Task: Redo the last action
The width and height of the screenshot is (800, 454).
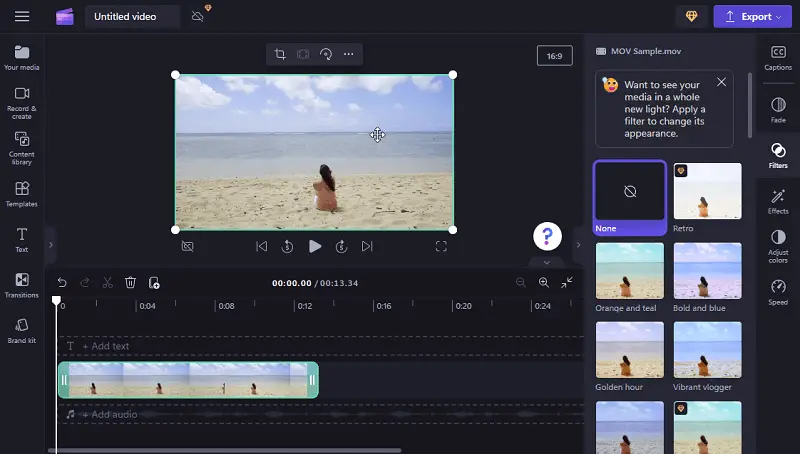Action: tap(85, 283)
